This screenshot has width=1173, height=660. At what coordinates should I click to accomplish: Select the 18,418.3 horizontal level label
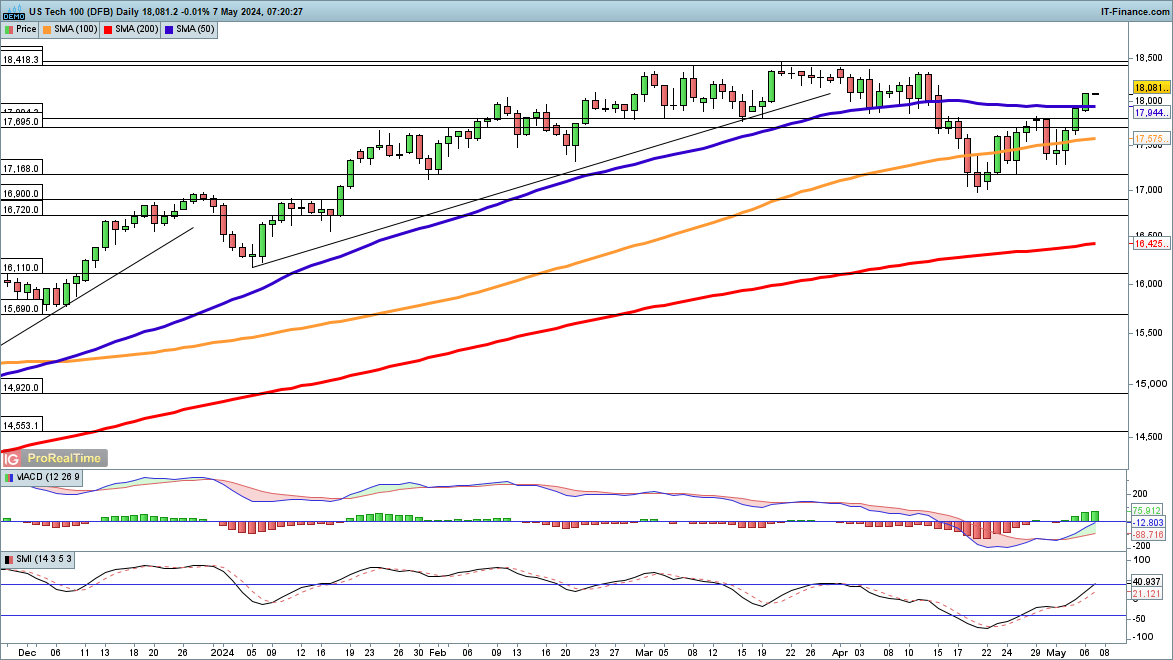coord(21,60)
